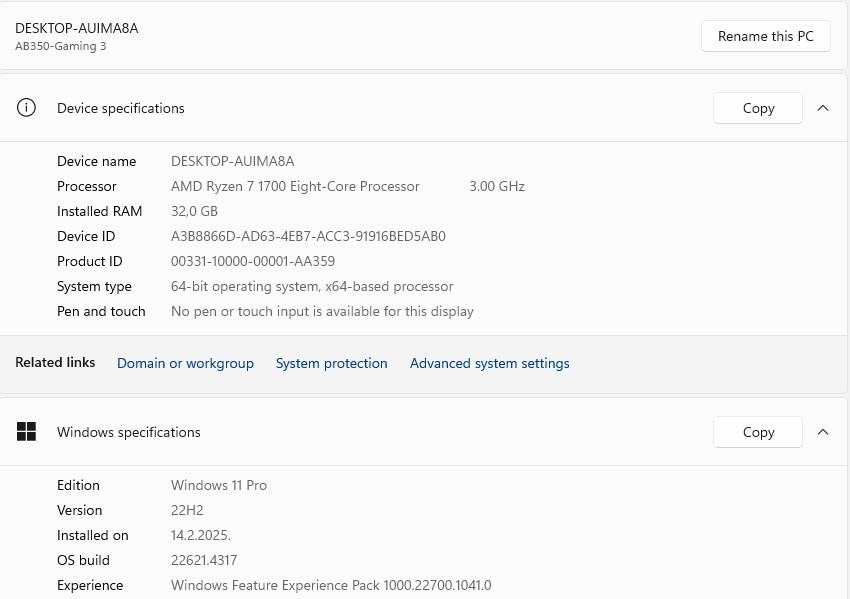The image size is (850, 599).
Task: Click the Product ID value
Action: pyautogui.click(x=253, y=261)
